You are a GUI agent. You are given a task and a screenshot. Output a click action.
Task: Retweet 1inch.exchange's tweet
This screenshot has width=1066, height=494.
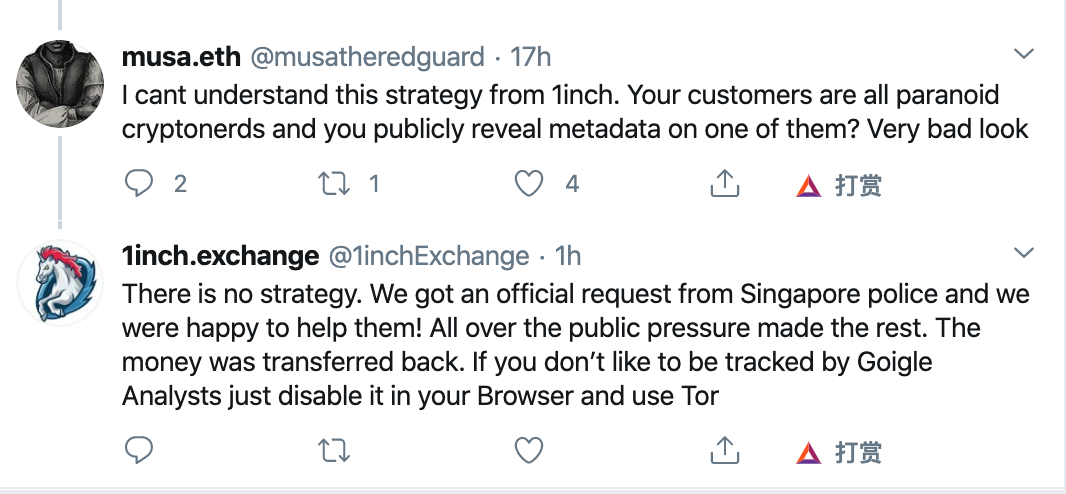333,452
